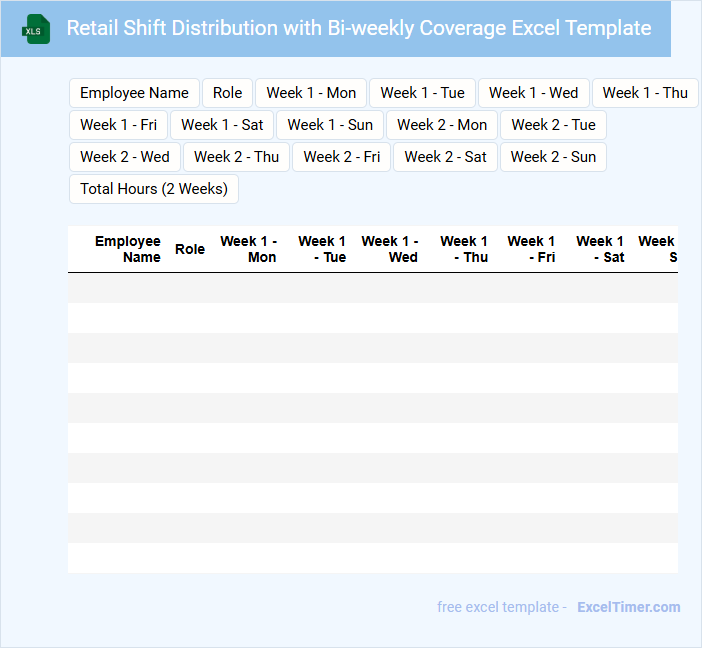
Task: Open the ExcelTimer.com link
Action: 629,607
